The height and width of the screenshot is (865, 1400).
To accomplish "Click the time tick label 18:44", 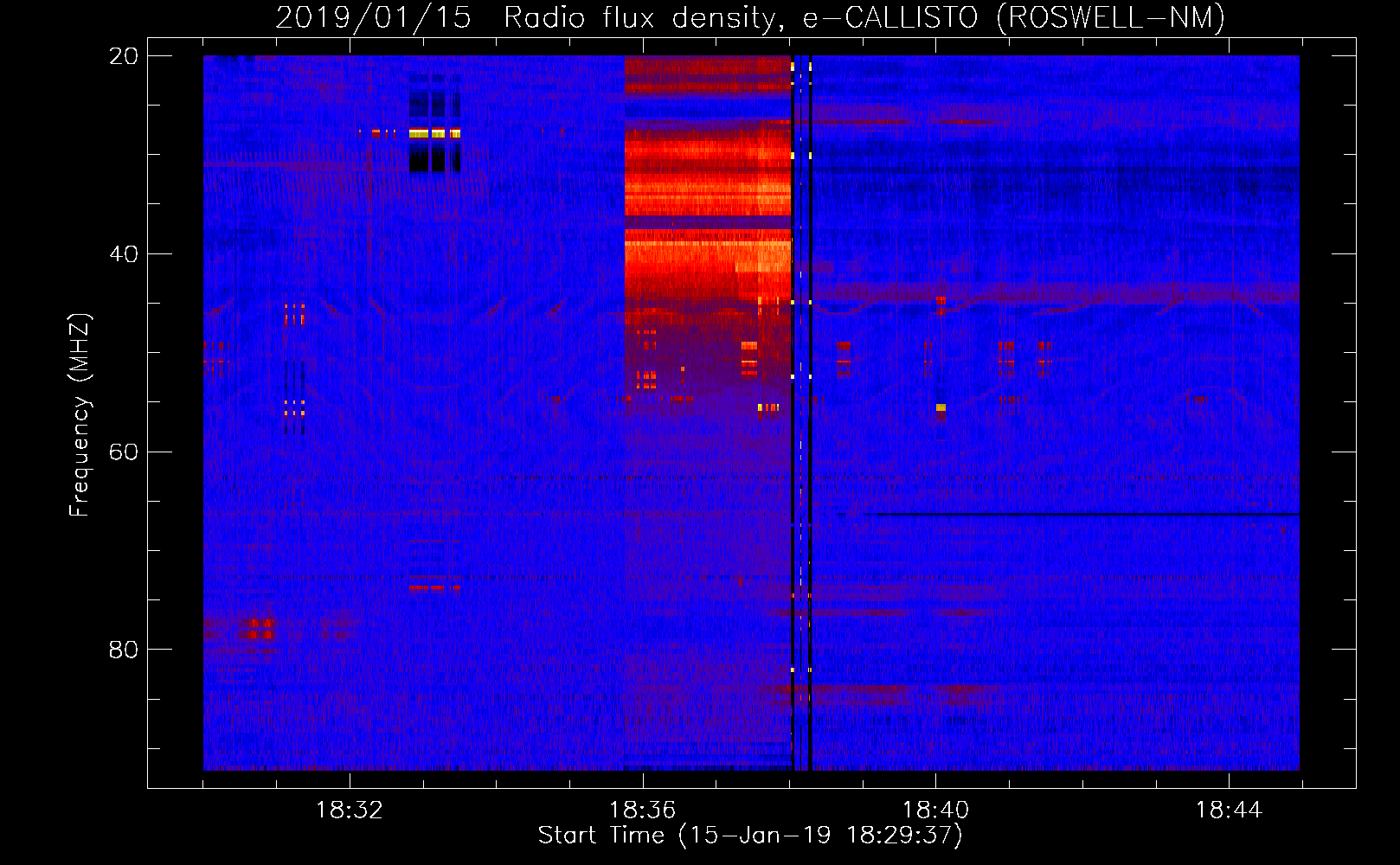I will [1229, 811].
